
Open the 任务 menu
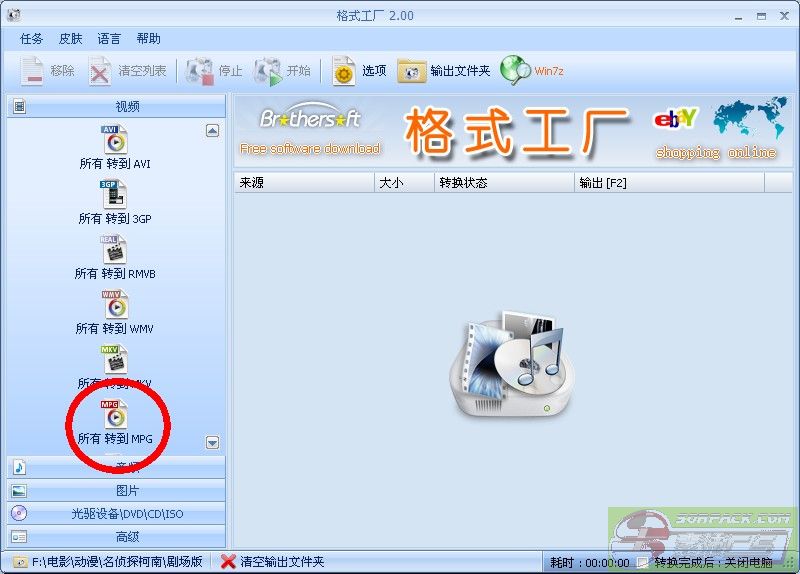[x=31, y=39]
